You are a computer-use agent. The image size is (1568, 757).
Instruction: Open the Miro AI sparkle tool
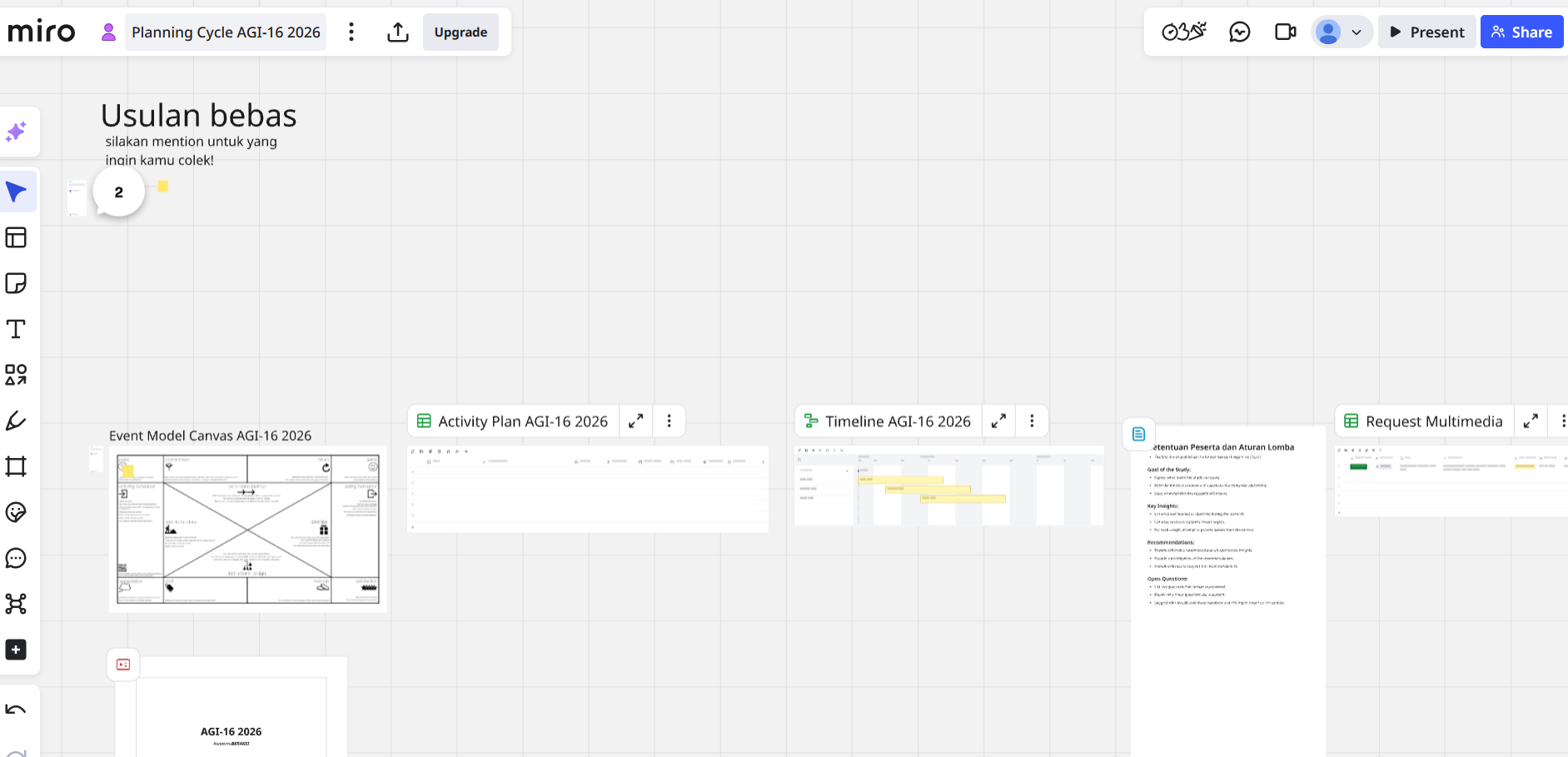click(x=17, y=132)
